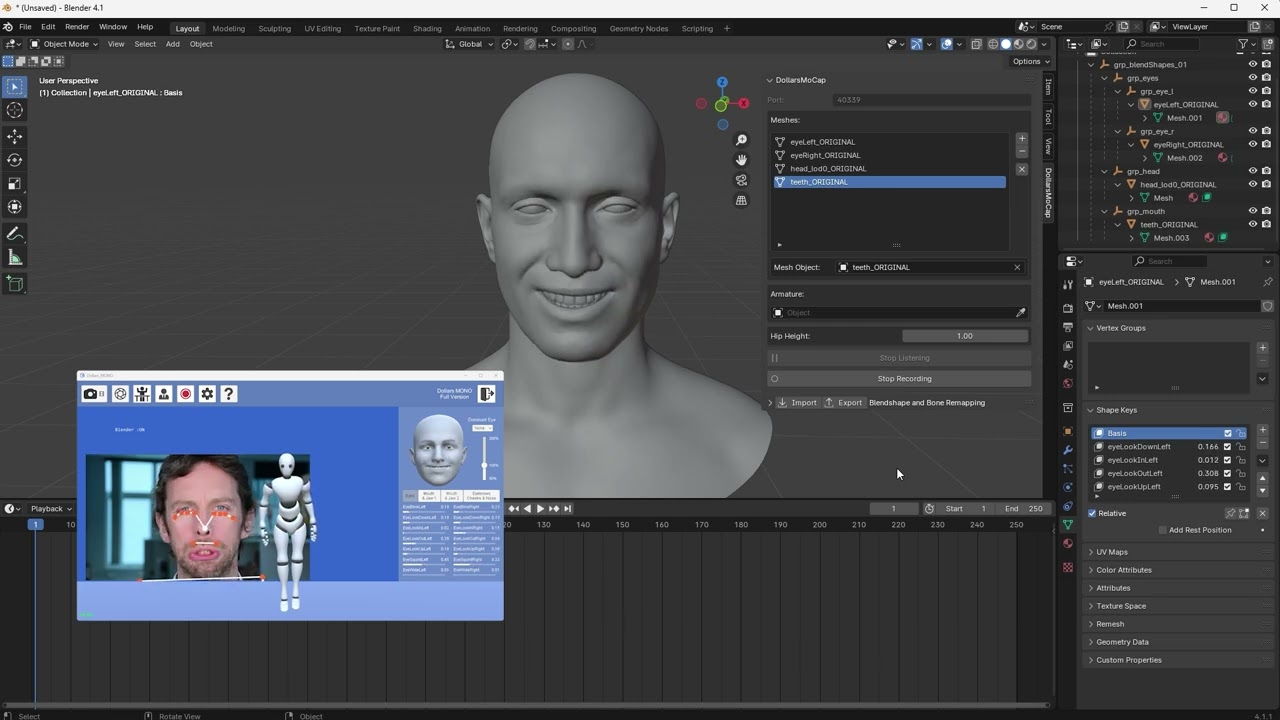Collapse the Vertex Groups panel
The image size is (1280, 720).
[1091, 328]
